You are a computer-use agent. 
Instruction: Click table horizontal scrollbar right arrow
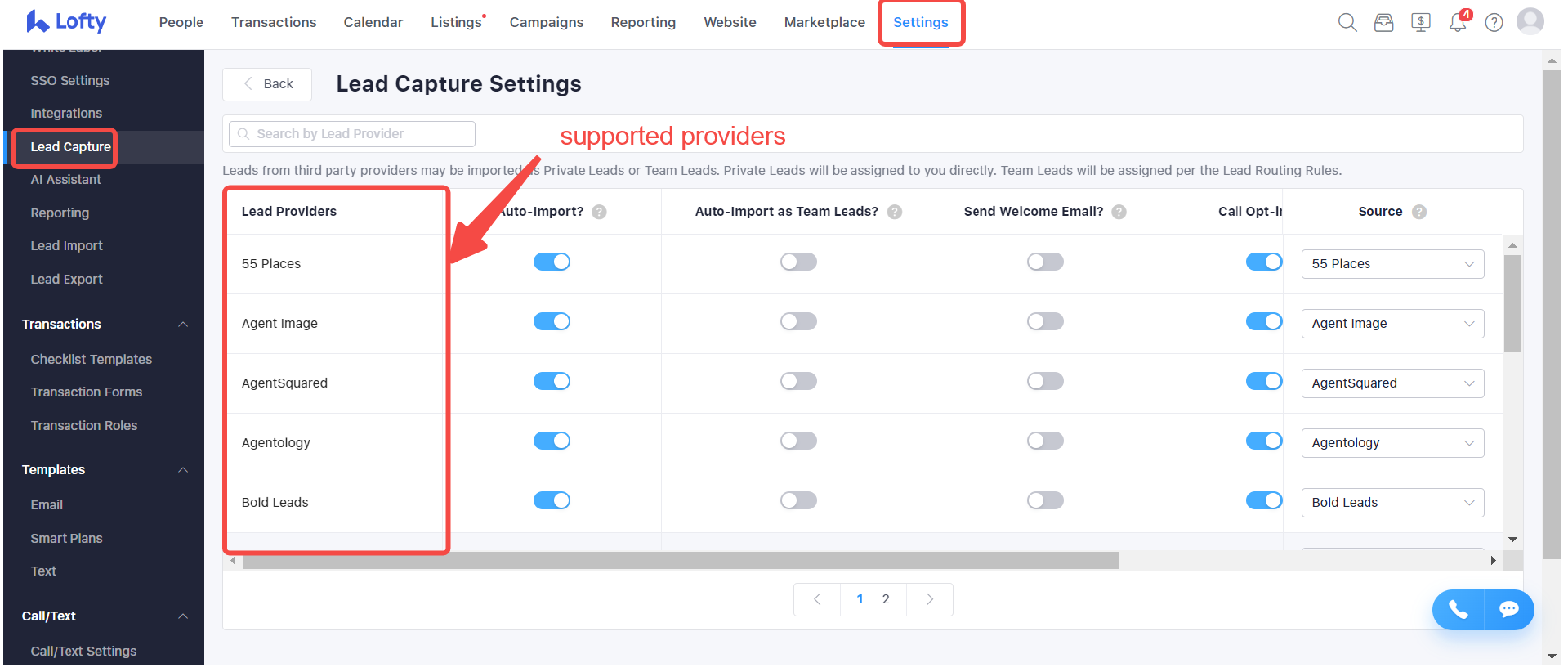[1493, 561]
